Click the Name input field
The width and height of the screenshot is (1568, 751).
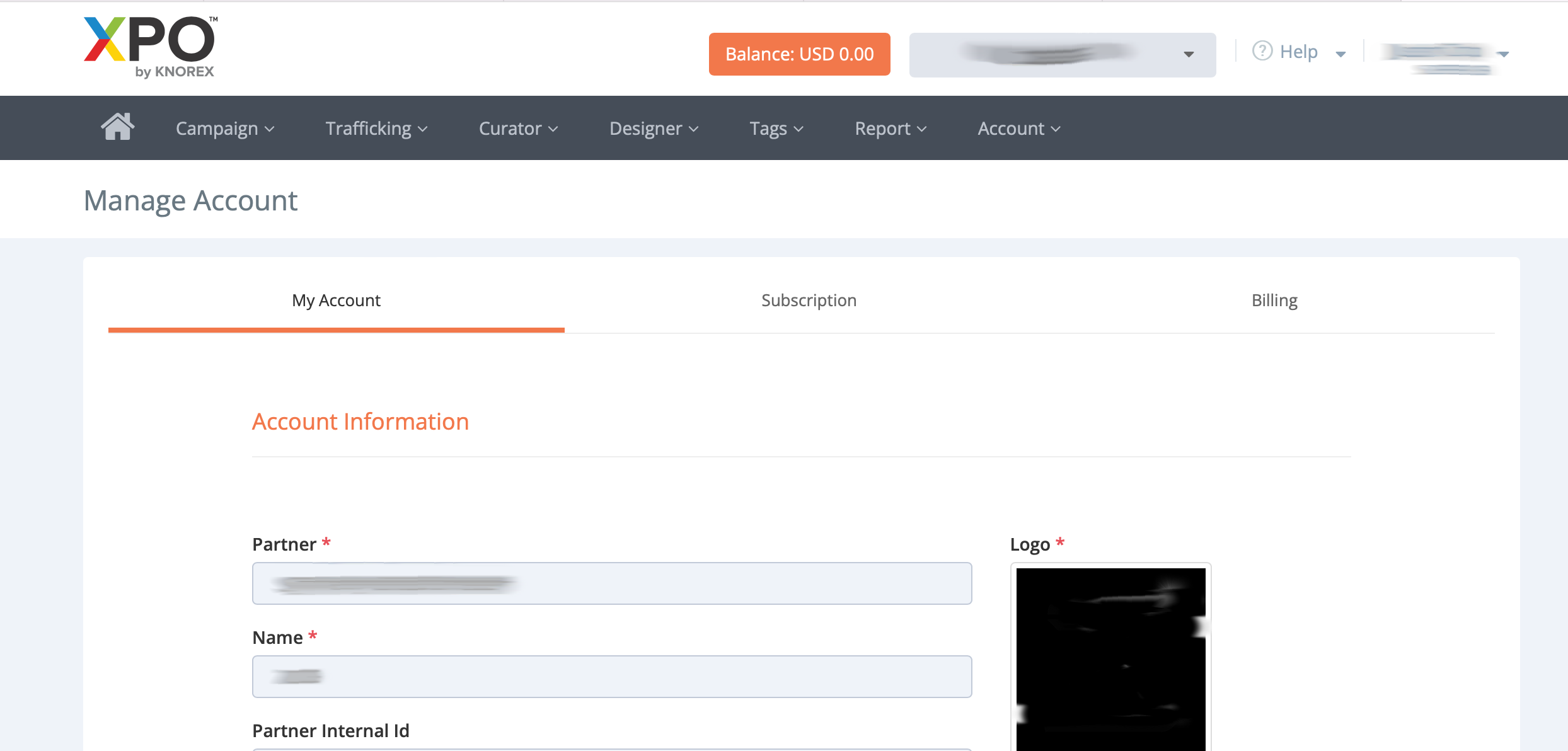pos(611,677)
